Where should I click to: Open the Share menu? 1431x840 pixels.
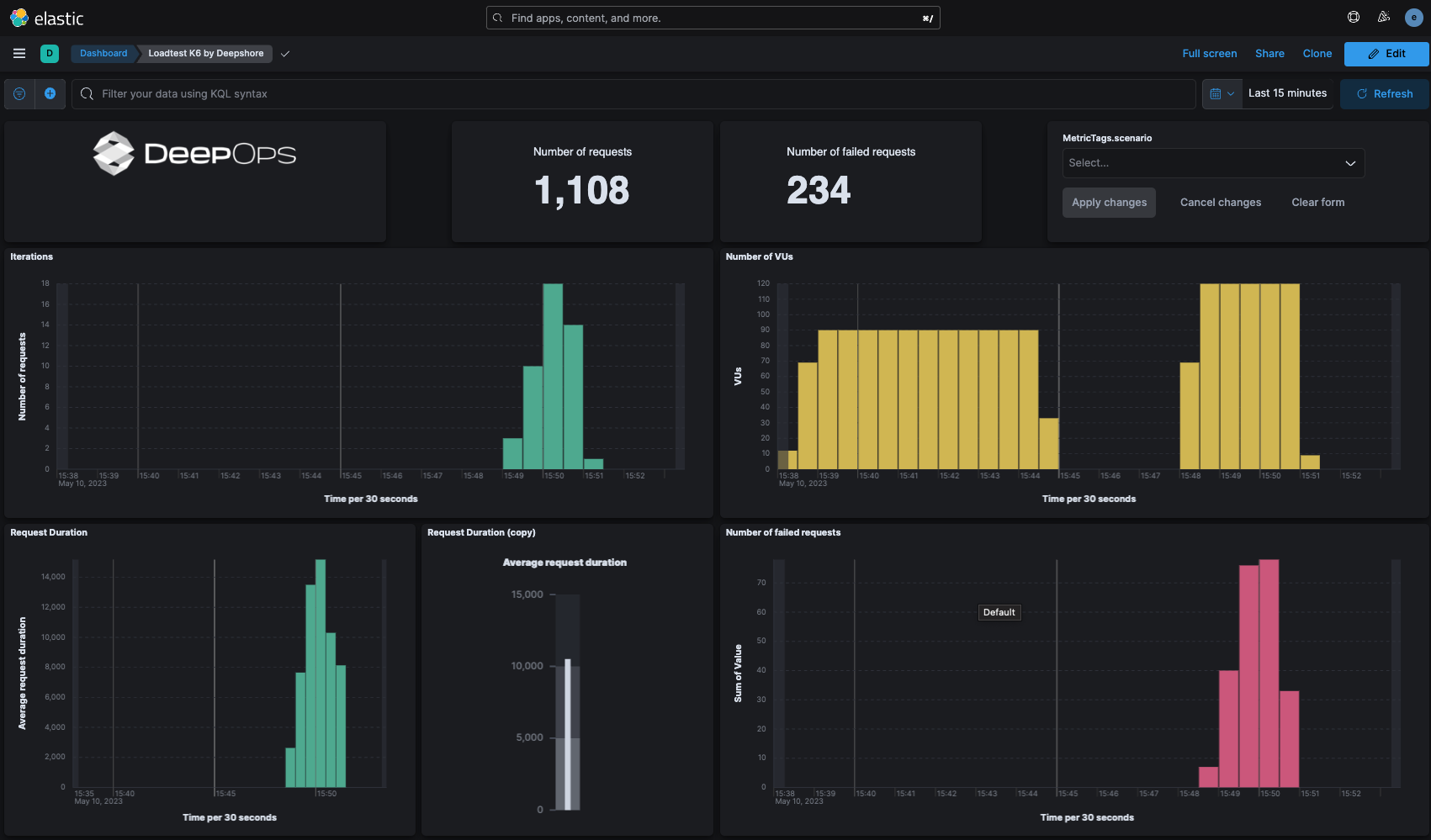pyautogui.click(x=1269, y=54)
